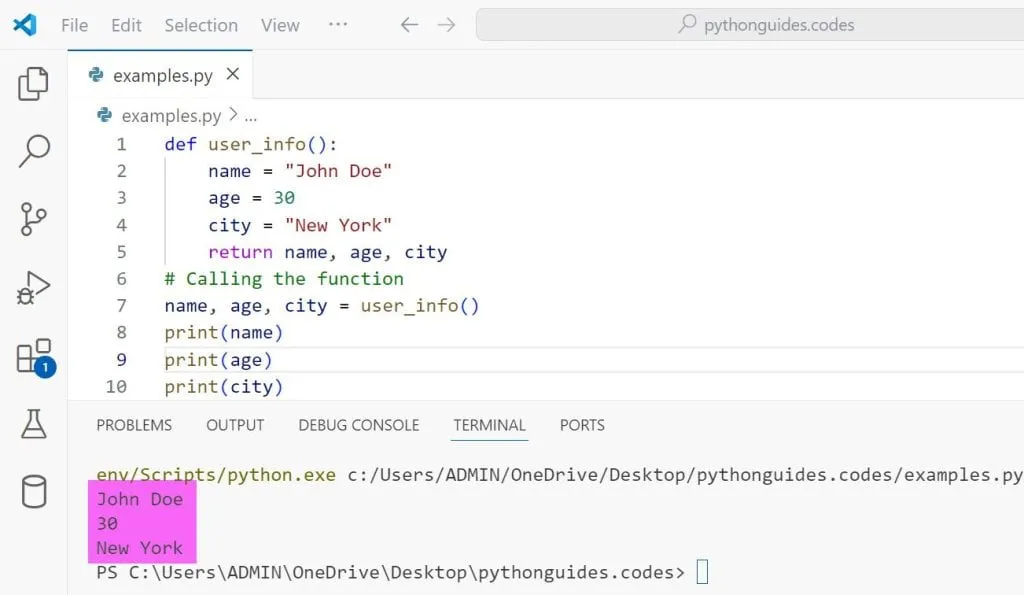The image size is (1024, 595).
Task: Click the Python icon on examples.py tab
Action: [x=96, y=75]
